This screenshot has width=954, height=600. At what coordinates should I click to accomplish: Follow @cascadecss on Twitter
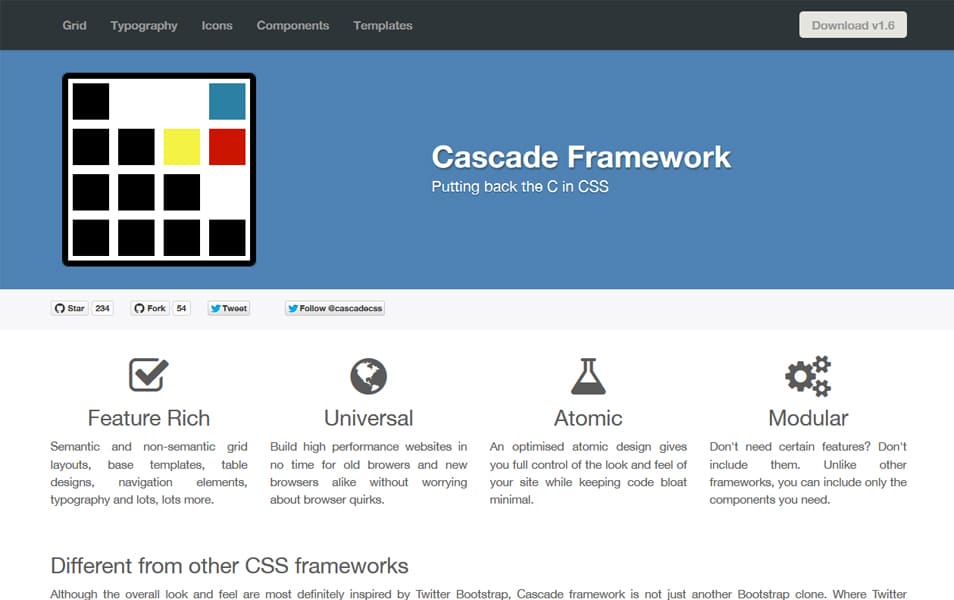[335, 309]
